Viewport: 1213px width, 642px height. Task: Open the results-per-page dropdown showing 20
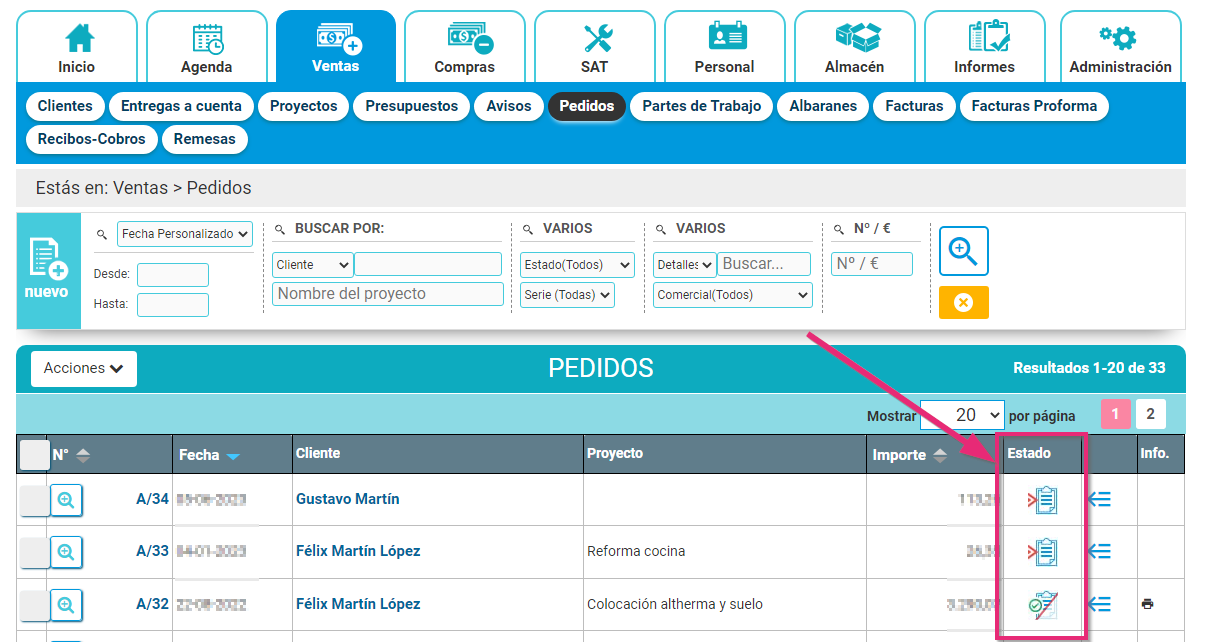pyautogui.click(x=962, y=415)
